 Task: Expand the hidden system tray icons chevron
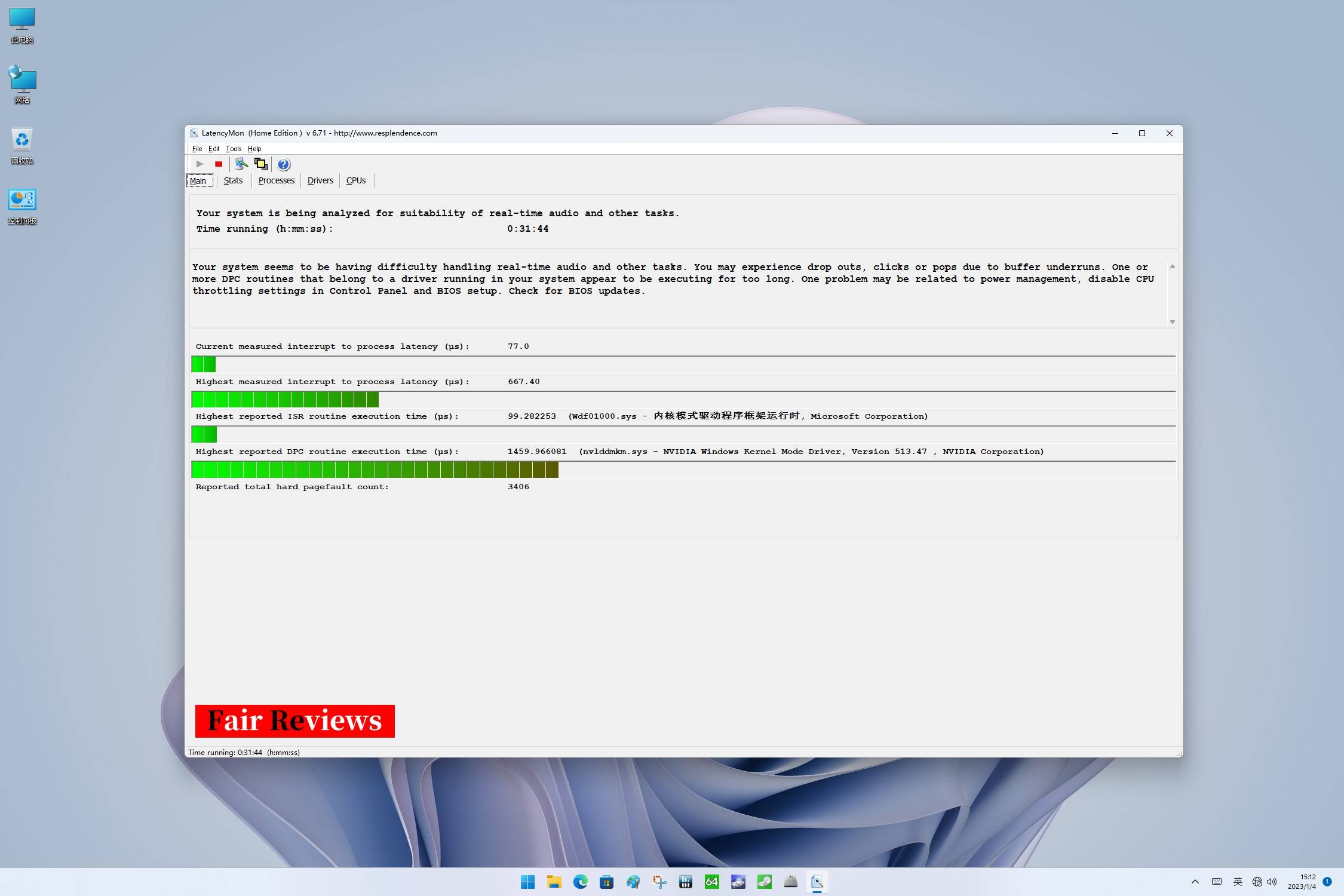click(x=1195, y=882)
